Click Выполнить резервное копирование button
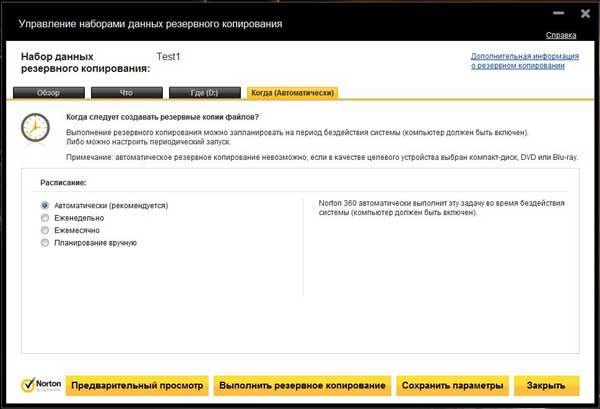Image resolution: width=600 pixels, height=409 pixels. (x=302, y=385)
